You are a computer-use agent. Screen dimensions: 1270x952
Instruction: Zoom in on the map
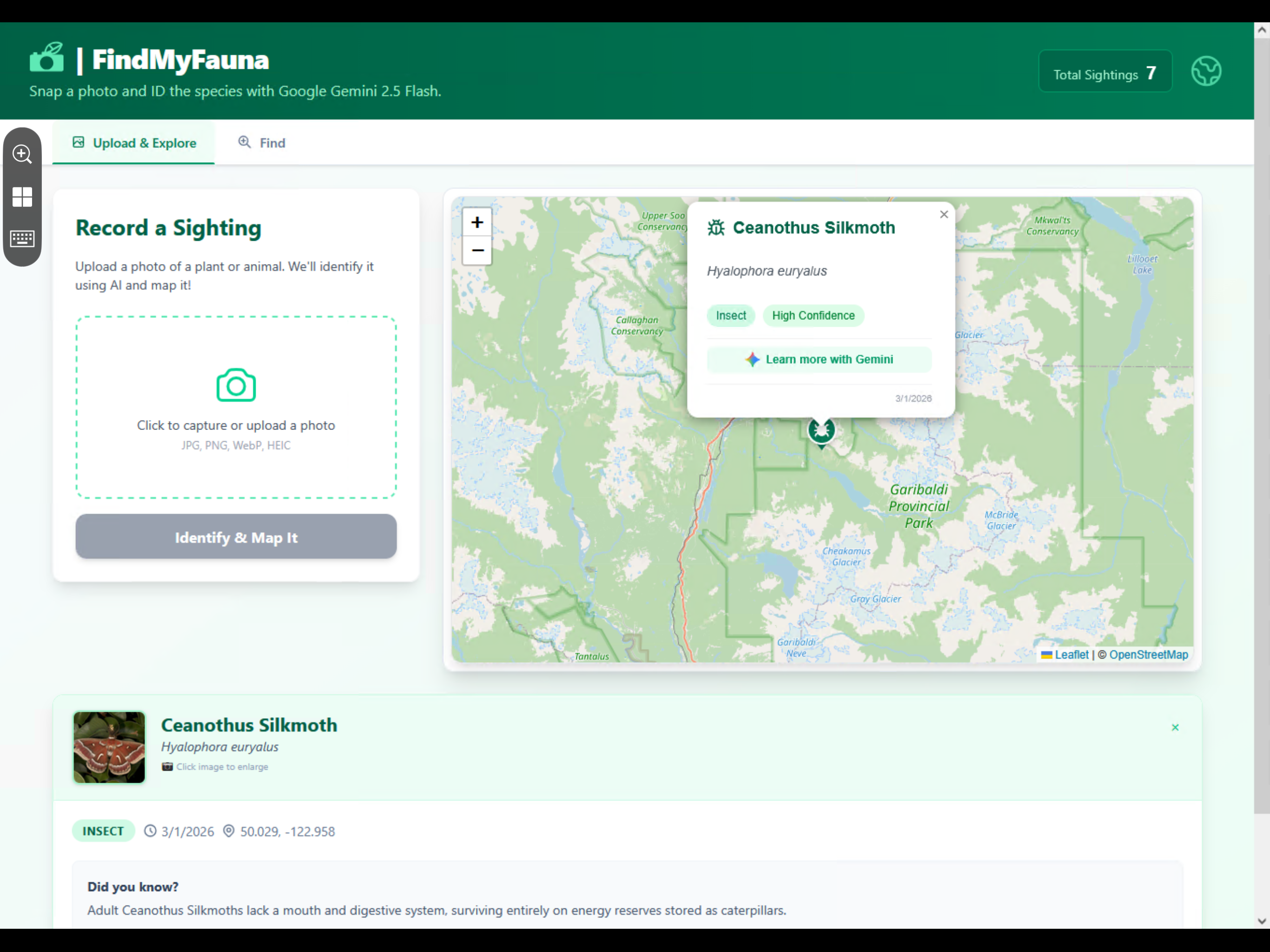(x=477, y=222)
